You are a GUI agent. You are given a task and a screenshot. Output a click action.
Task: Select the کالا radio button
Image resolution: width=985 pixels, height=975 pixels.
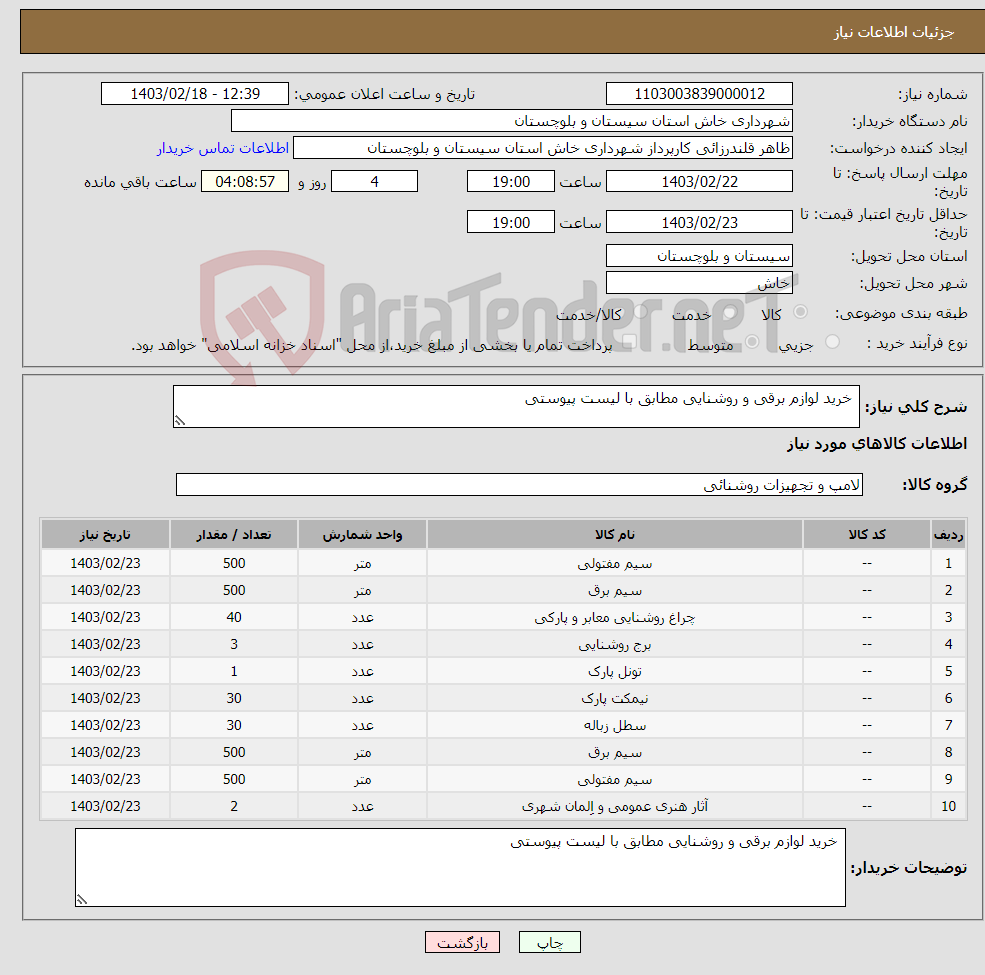click(800, 312)
